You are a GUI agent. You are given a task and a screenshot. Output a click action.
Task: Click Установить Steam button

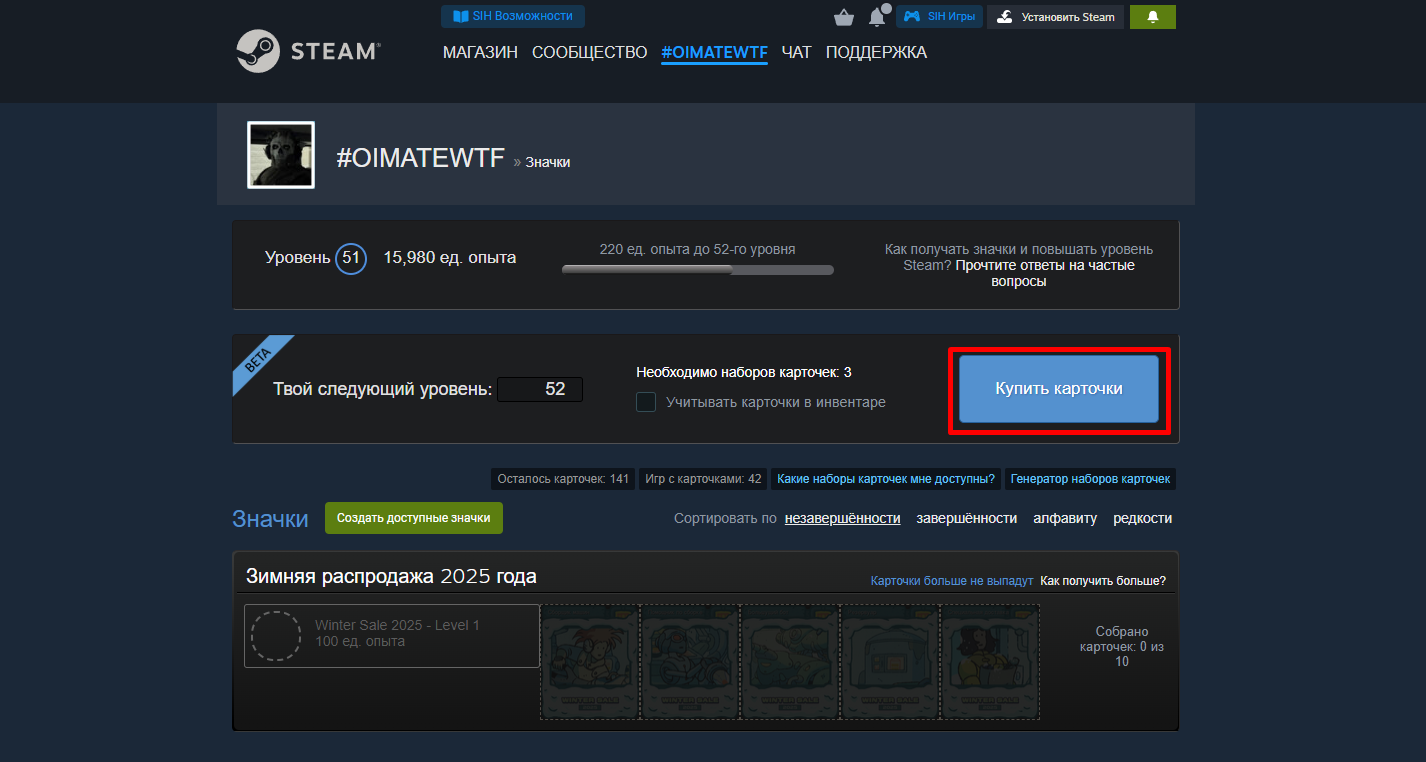[x=1056, y=17]
